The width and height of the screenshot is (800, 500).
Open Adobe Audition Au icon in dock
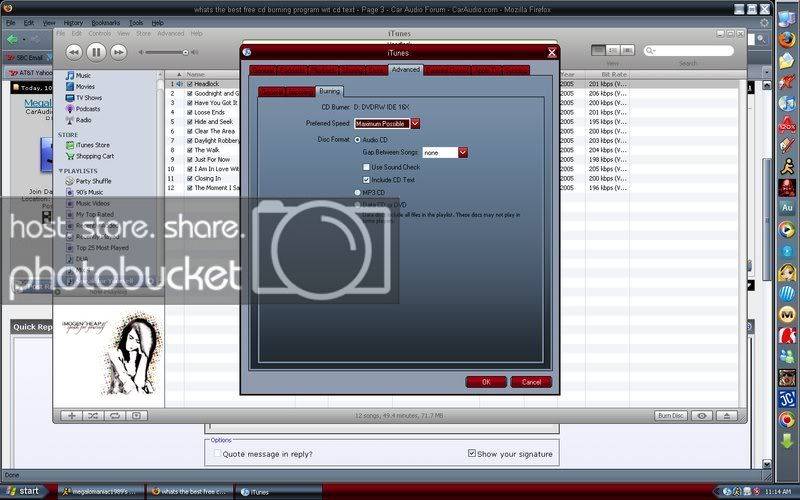[787, 208]
